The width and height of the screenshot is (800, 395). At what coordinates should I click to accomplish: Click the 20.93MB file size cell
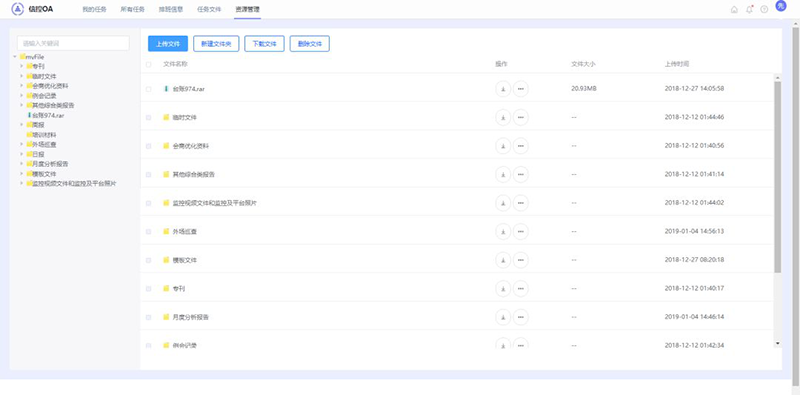pos(584,89)
